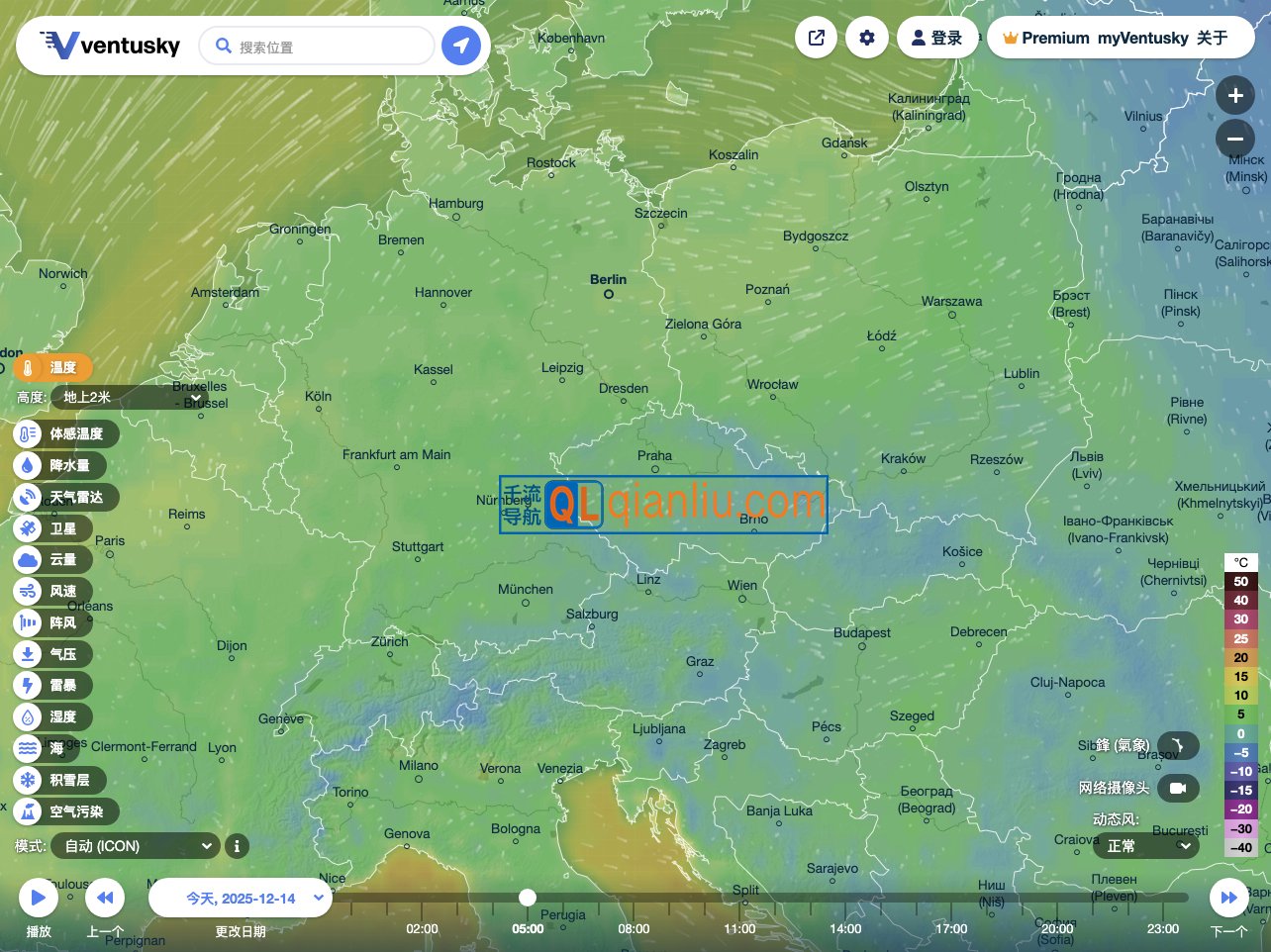1271x952 pixels.
Task: Open the 关于 (About) menu item
Action: click(x=1212, y=38)
